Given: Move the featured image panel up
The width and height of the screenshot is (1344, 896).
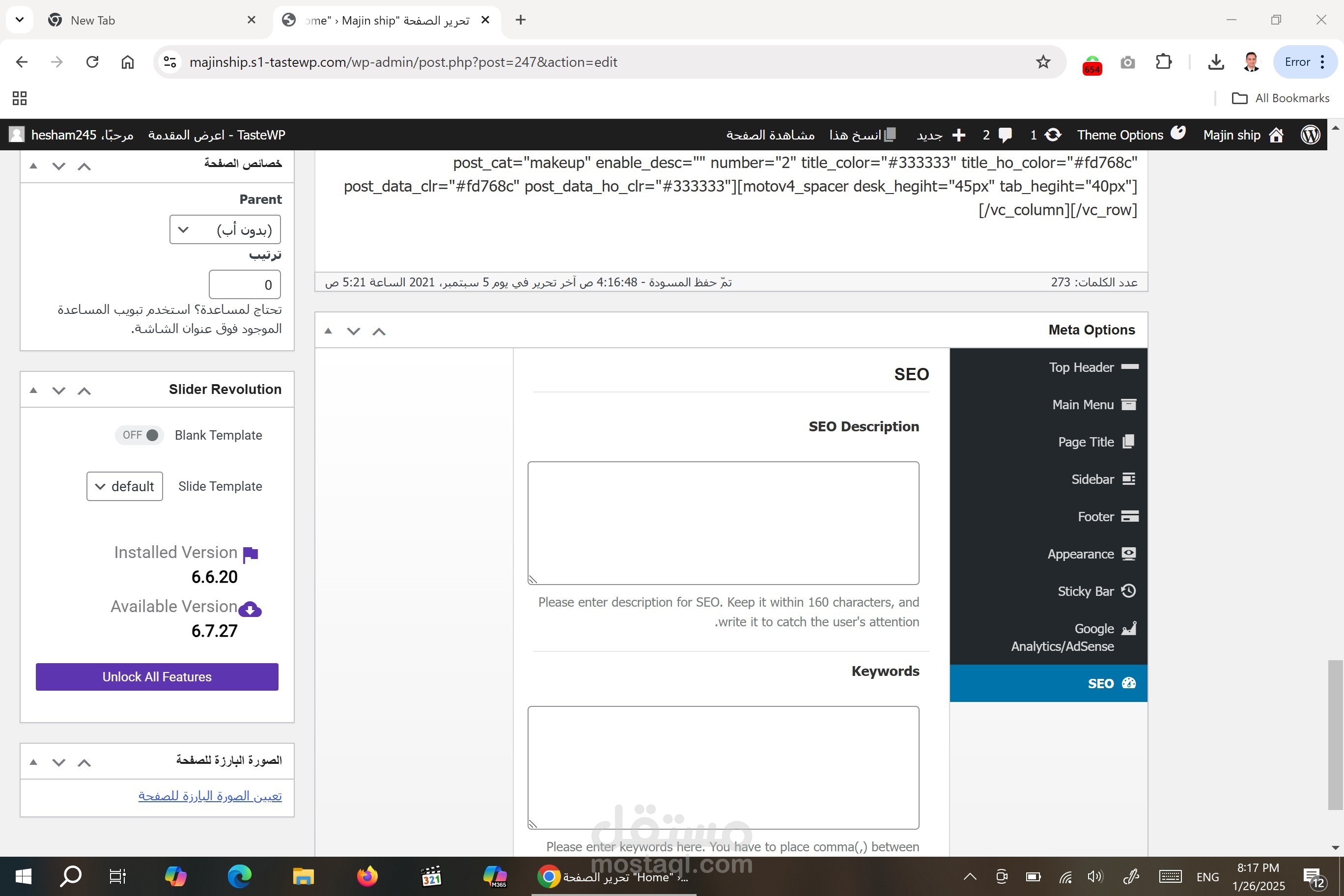Looking at the screenshot, I should tap(84, 762).
